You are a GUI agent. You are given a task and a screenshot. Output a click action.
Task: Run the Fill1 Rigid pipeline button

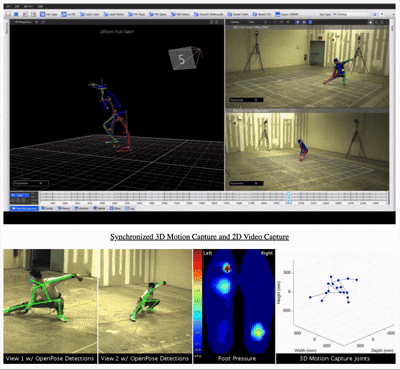[x=136, y=14]
